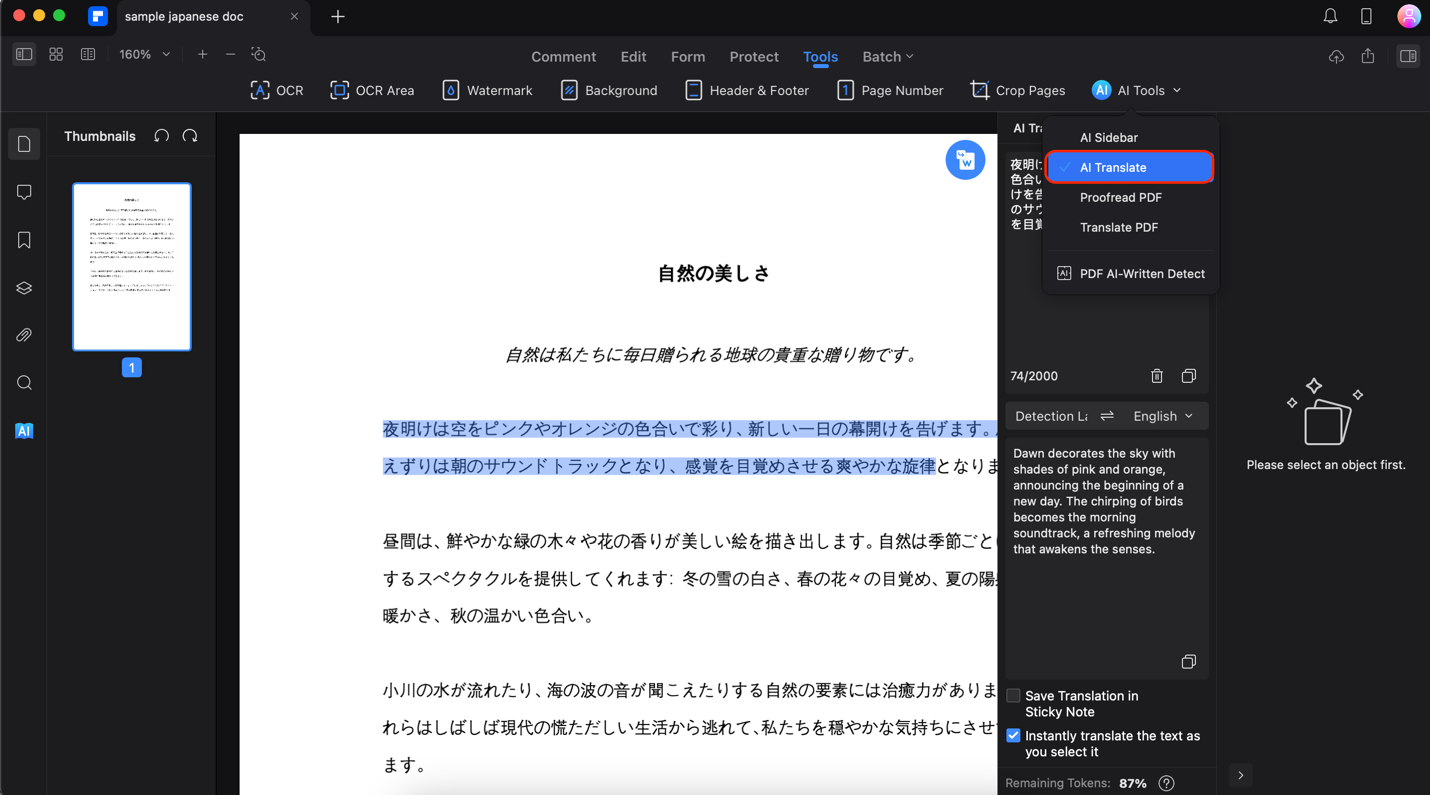The width and height of the screenshot is (1430, 795).
Task: Toggle the right properties panel
Action: [1408, 56]
